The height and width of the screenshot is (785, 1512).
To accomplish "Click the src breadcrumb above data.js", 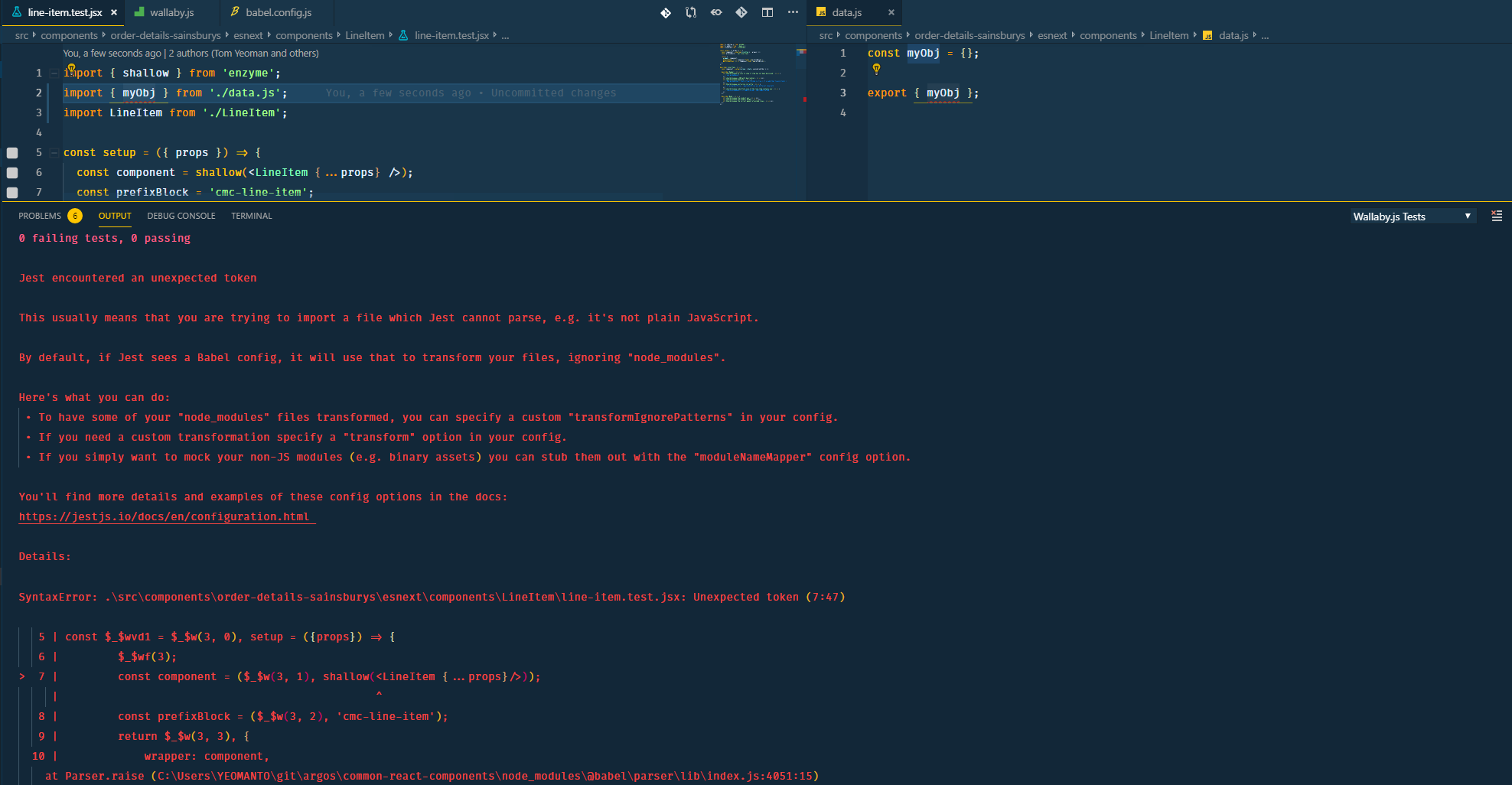I will 826,35.
